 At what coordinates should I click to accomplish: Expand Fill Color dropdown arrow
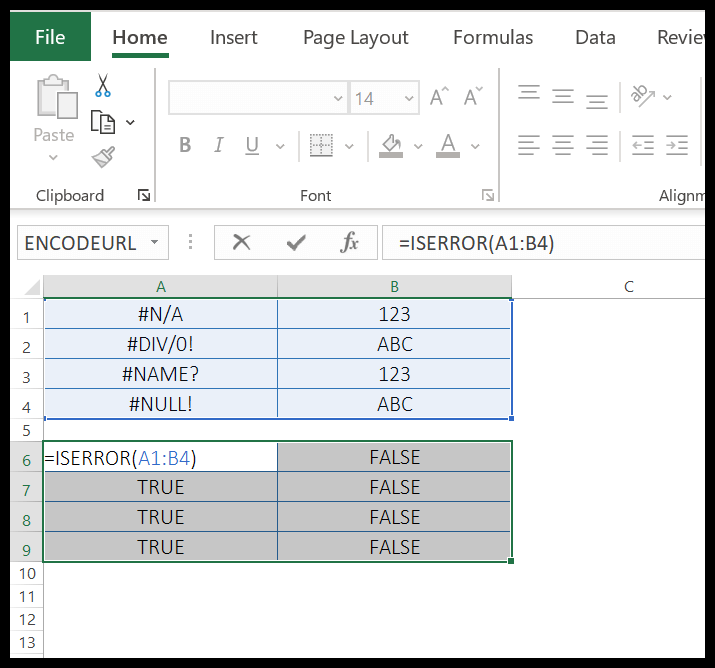418,146
